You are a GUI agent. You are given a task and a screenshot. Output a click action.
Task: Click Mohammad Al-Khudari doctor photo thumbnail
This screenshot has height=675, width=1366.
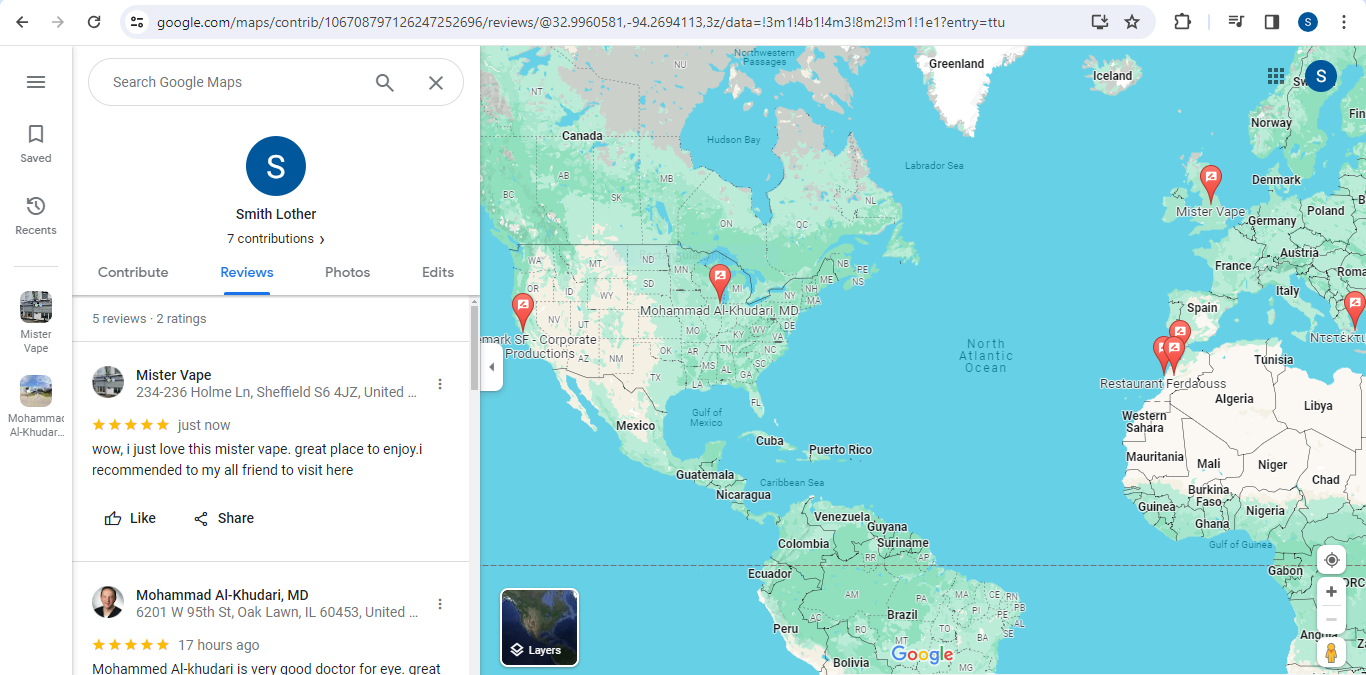click(108, 602)
